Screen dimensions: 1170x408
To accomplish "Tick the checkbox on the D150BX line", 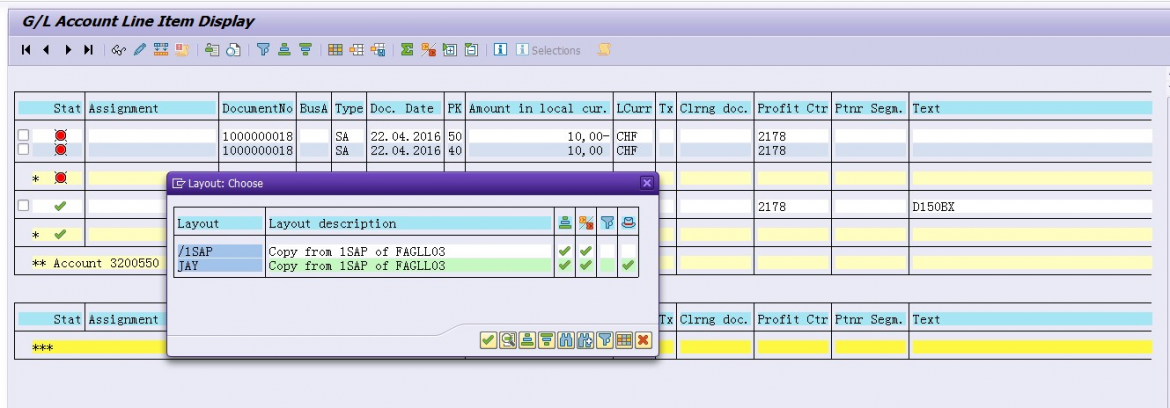I will (x=23, y=206).
